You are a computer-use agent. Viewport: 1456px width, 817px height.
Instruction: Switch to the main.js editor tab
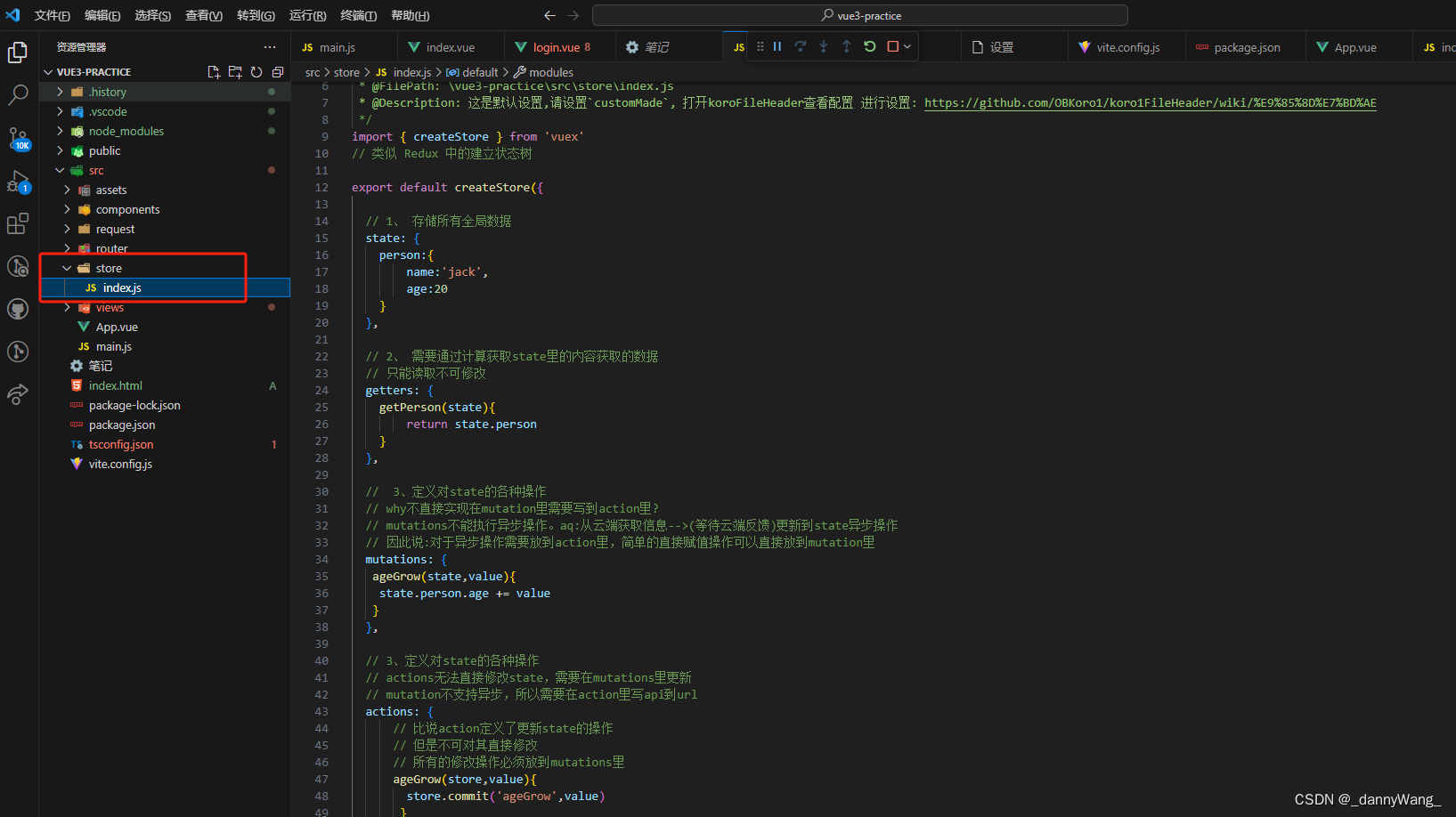[344, 47]
